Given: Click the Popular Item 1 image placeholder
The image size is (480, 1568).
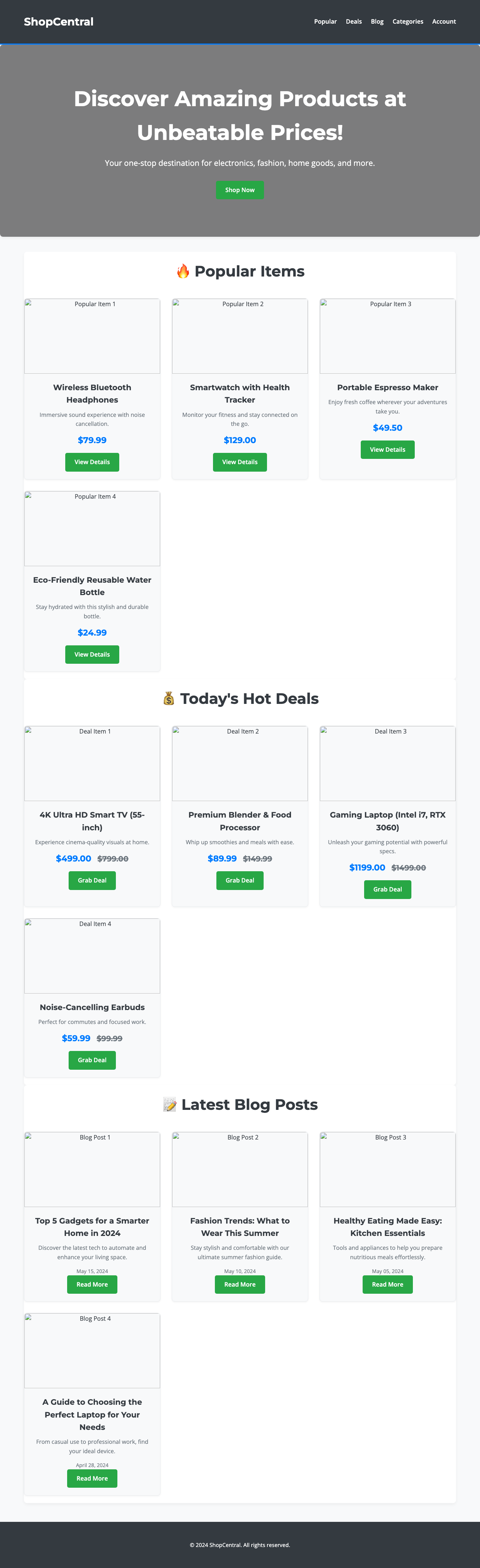Looking at the screenshot, I should pyautogui.click(x=92, y=336).
